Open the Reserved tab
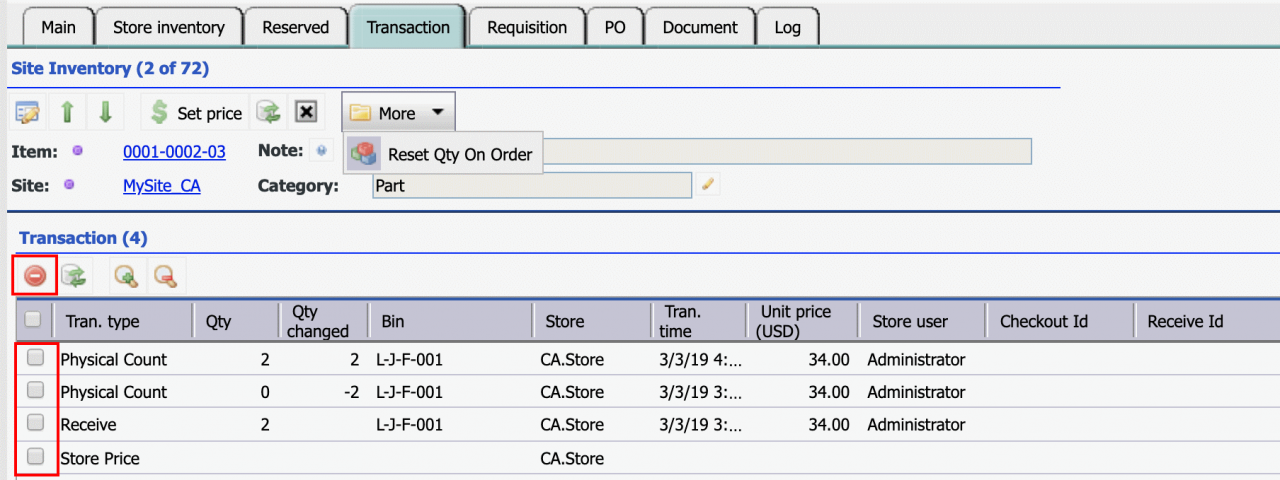The image size is (1280, 480). tap(295, 27)
